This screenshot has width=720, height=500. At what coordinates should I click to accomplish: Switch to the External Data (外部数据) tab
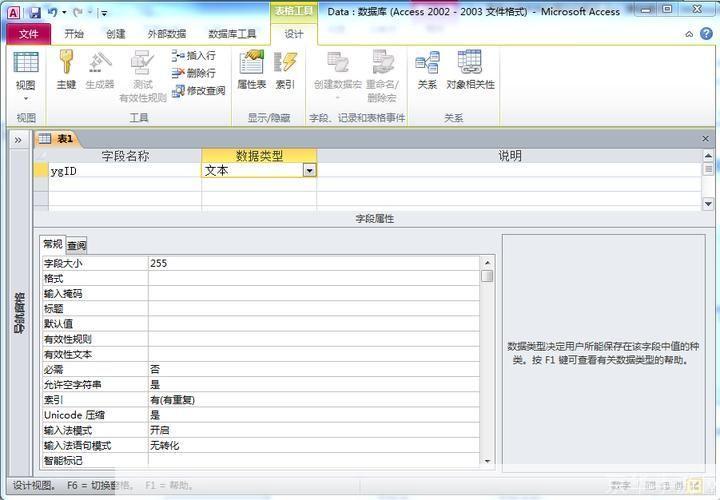point(167,34)
